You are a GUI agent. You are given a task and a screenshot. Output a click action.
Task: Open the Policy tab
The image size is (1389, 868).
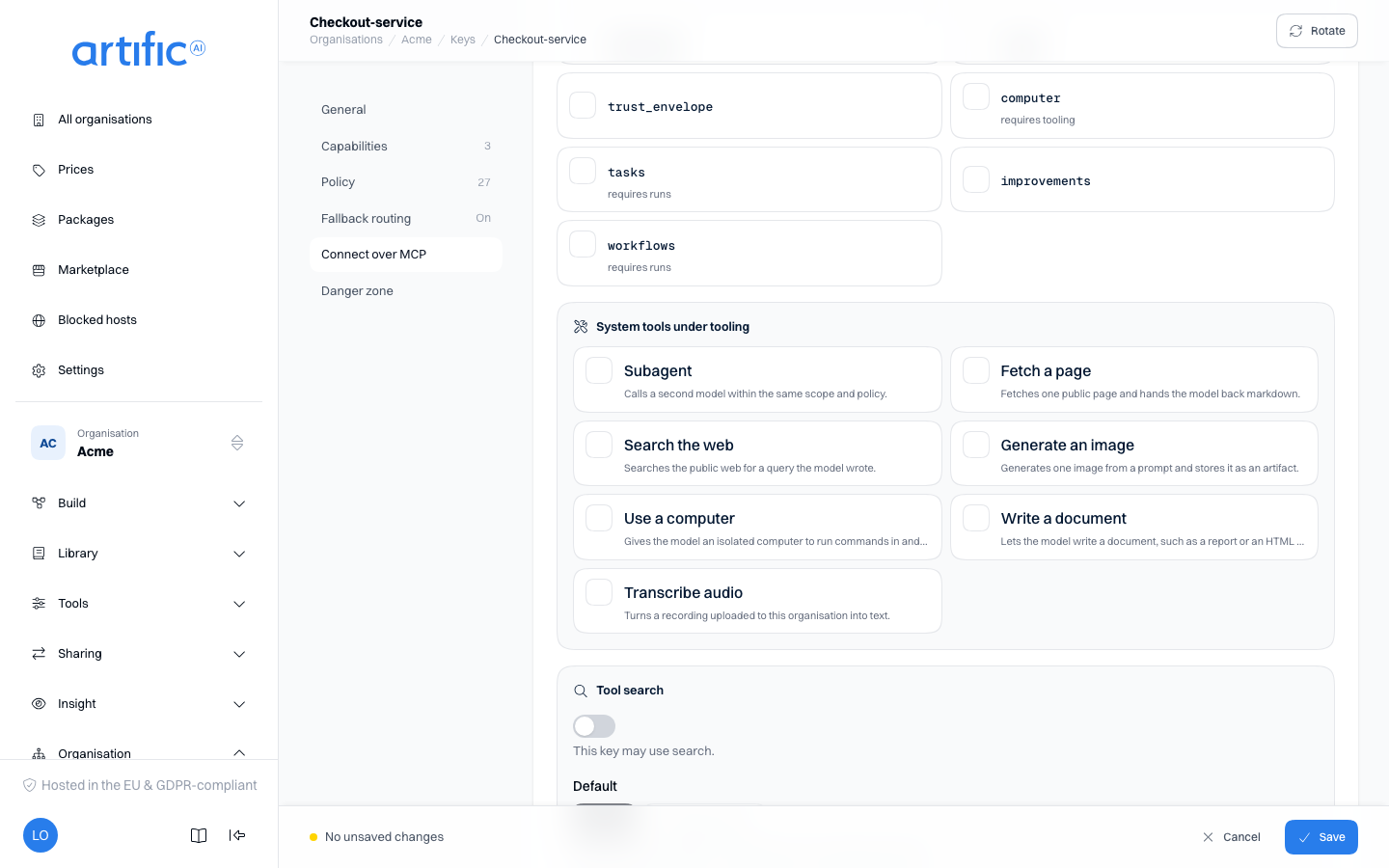tap(406, 182)
